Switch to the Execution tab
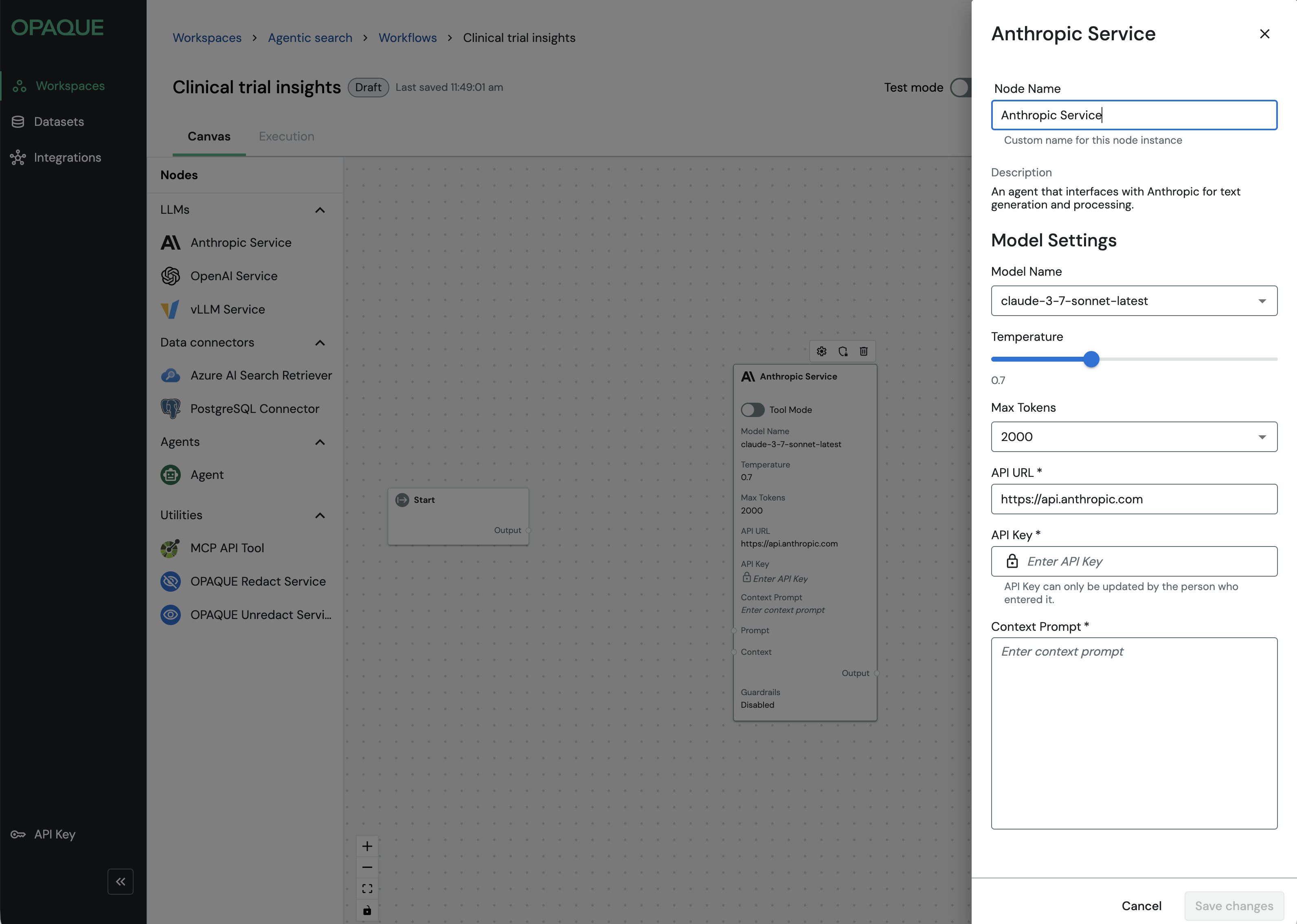Image resolution: width=1297 pixels, height=924 pixels. [286, 136]
